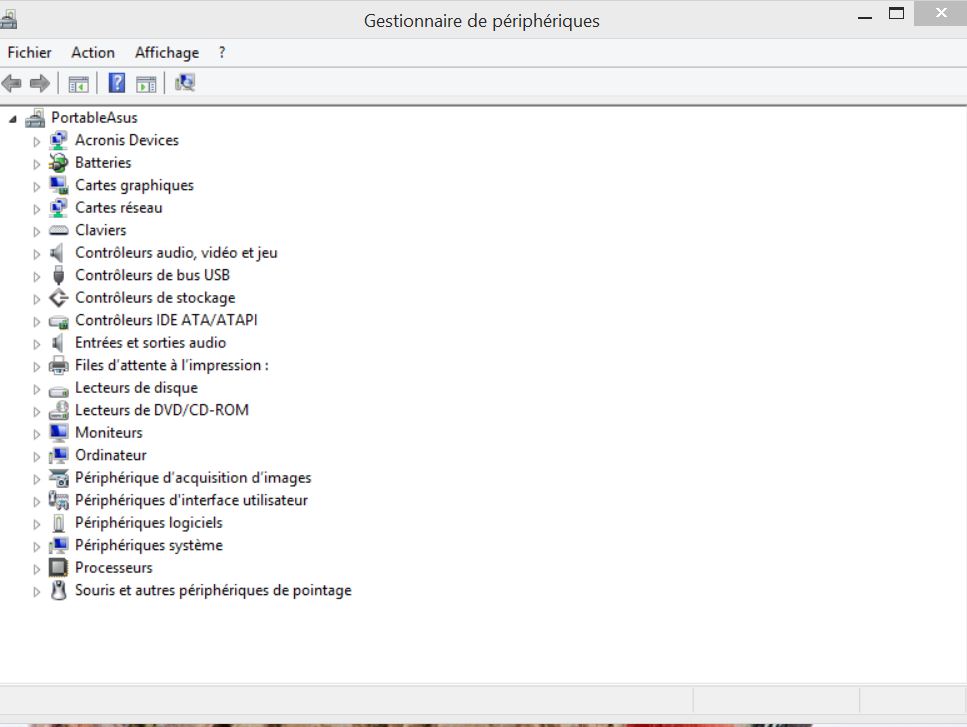Screen dimensions: 967x727
Task: Expand the Cartes graphiques node
Action: click(x=37, y=186)
